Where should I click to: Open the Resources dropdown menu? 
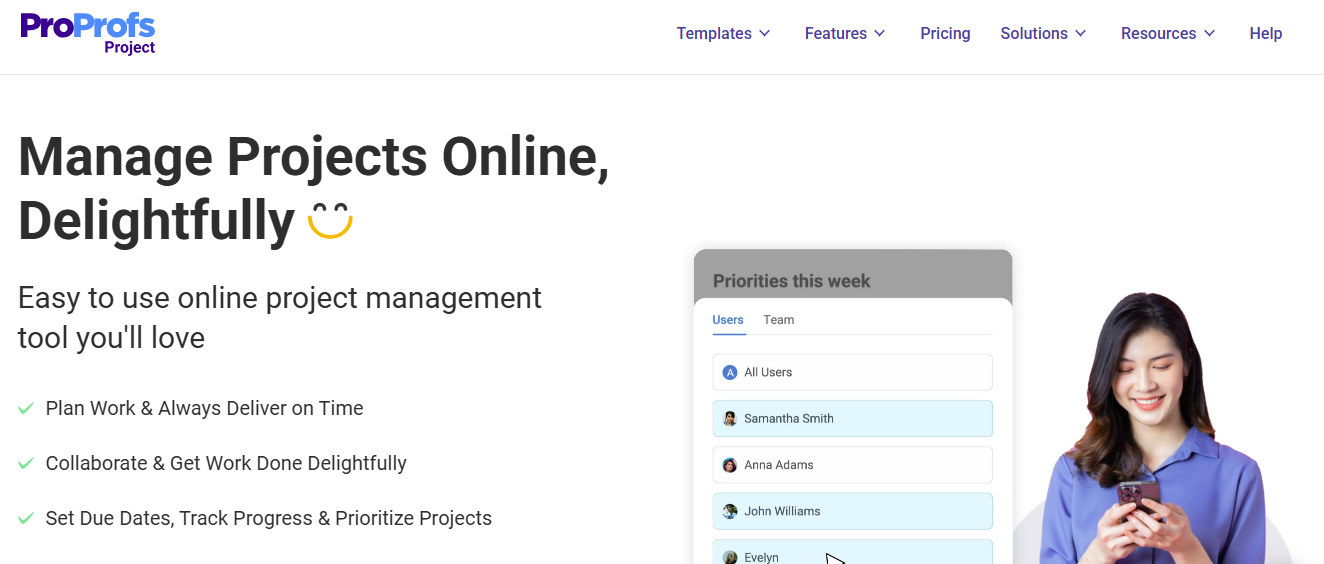click(x=1168, y=33)
